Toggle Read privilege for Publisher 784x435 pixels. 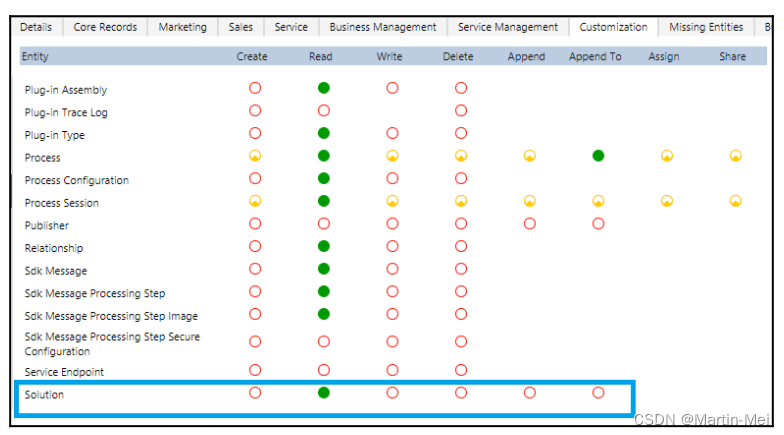[x=324, y=224]
